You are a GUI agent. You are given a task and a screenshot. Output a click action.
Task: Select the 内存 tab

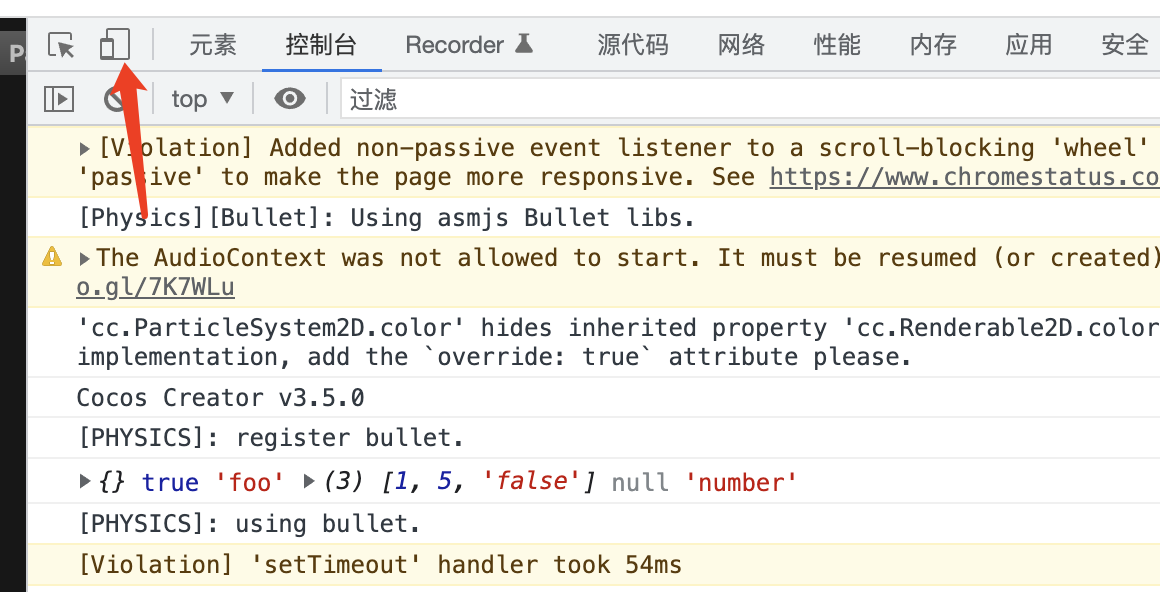[x=933, y=45]
